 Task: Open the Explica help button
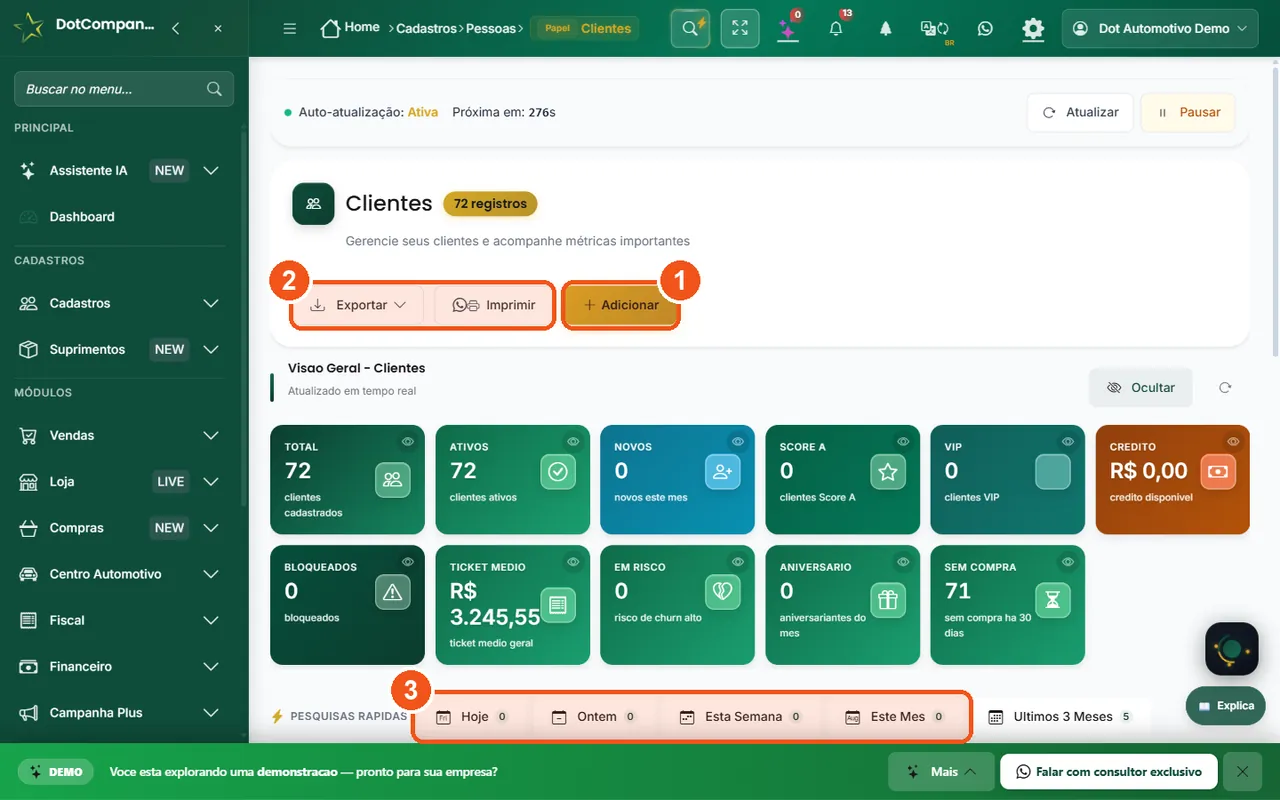click(1226, 705)
